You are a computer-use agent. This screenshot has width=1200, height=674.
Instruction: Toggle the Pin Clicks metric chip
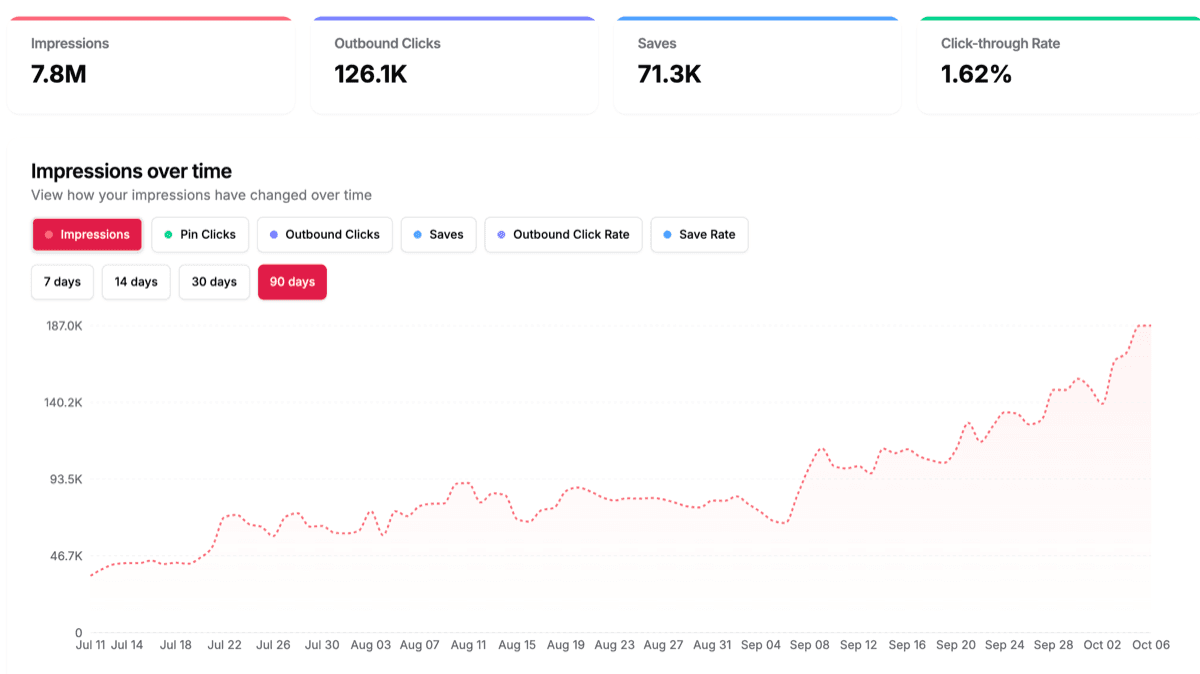tap(200, 234)
